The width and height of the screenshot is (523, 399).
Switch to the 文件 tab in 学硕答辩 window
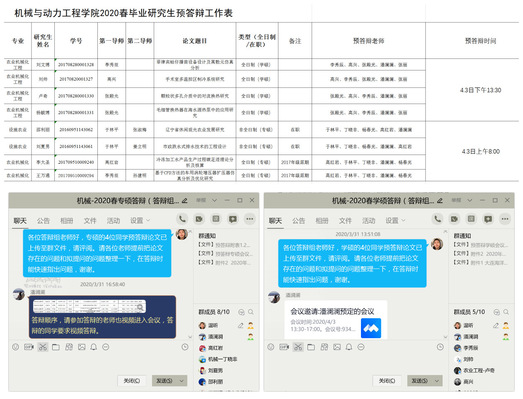click(x=345, y=221)
